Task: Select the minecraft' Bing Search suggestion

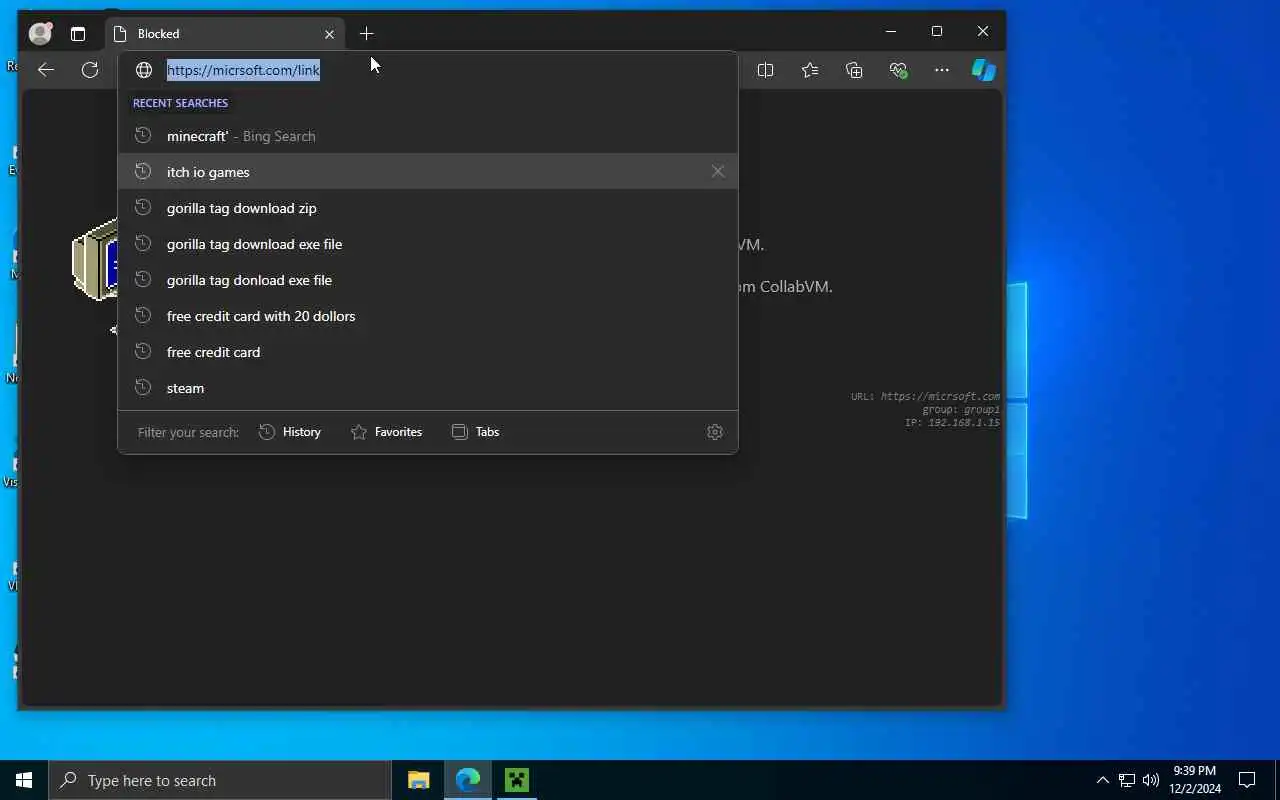Action: pos(428,136)
